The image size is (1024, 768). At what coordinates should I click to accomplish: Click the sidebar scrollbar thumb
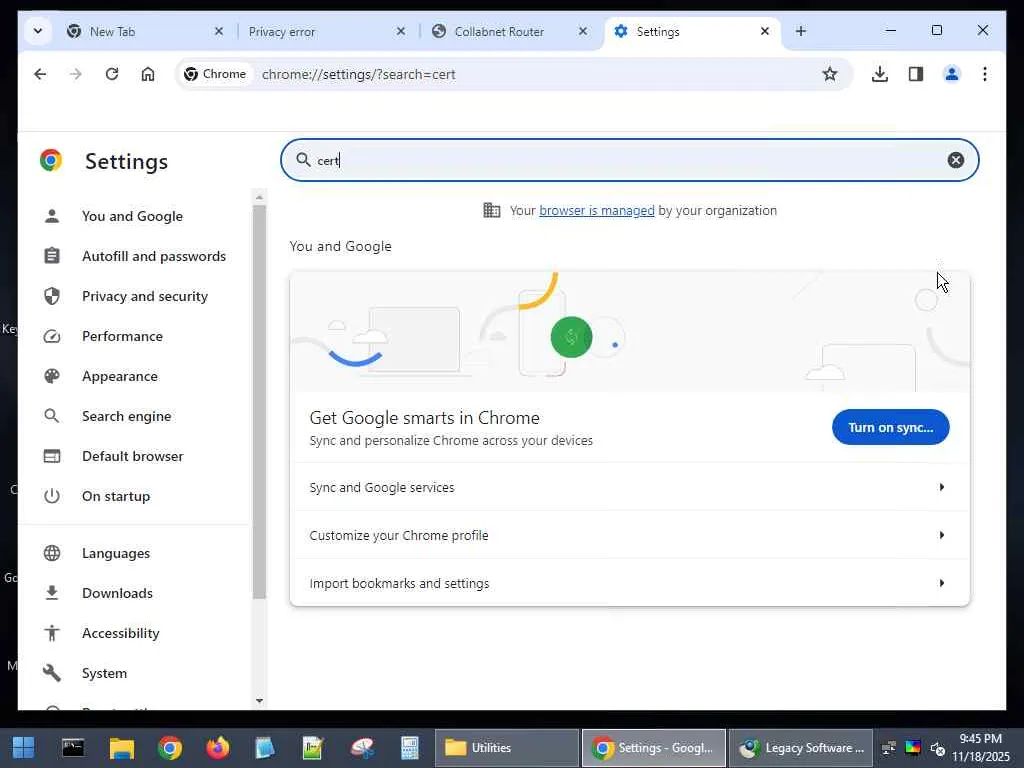tap(259, 402)
